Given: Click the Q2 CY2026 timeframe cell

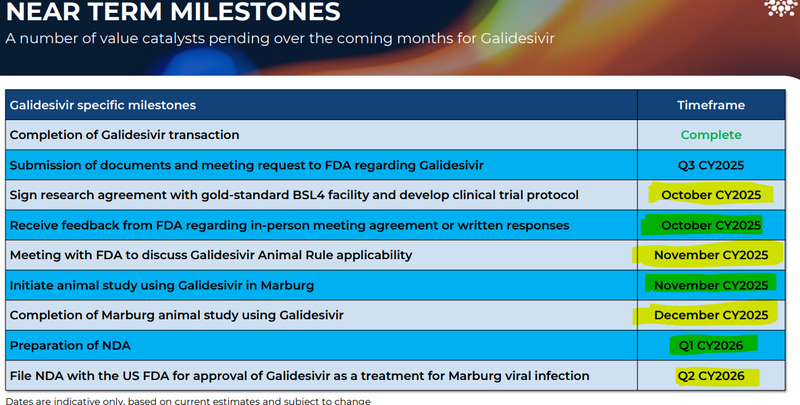Looking at the screenshot, I should (x=711, y=377).
